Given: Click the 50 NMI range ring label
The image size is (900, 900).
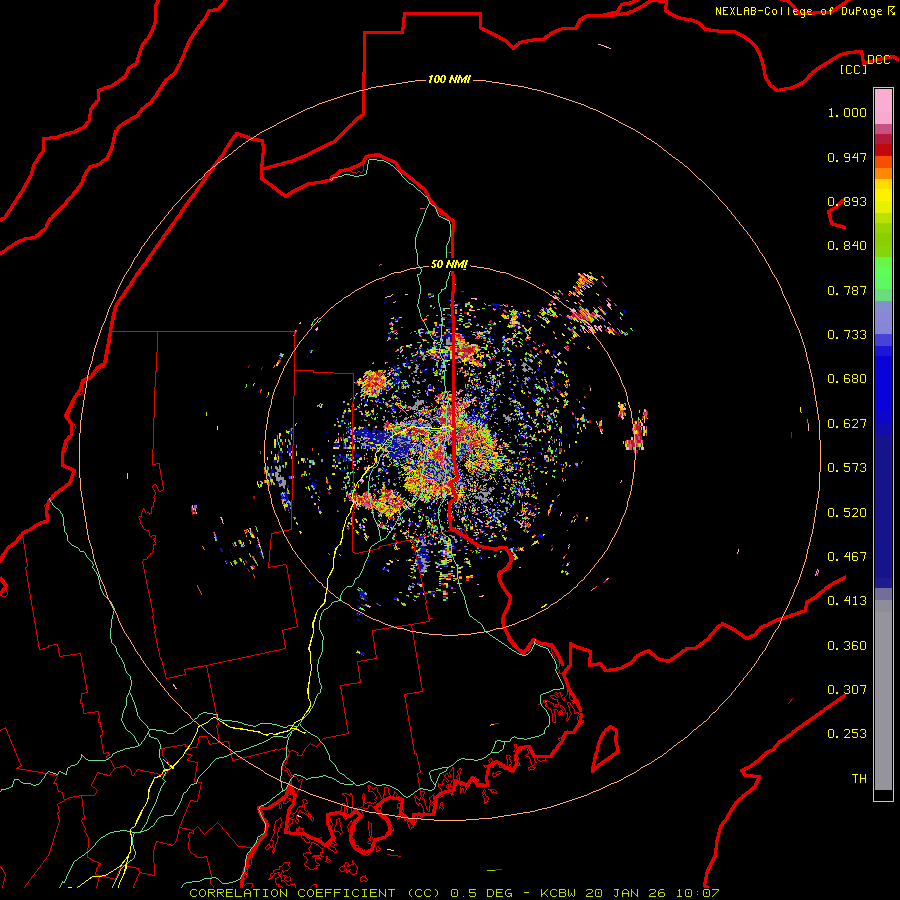Looking at the screenshot, I should pyautogui.click(x=449, y=264).
